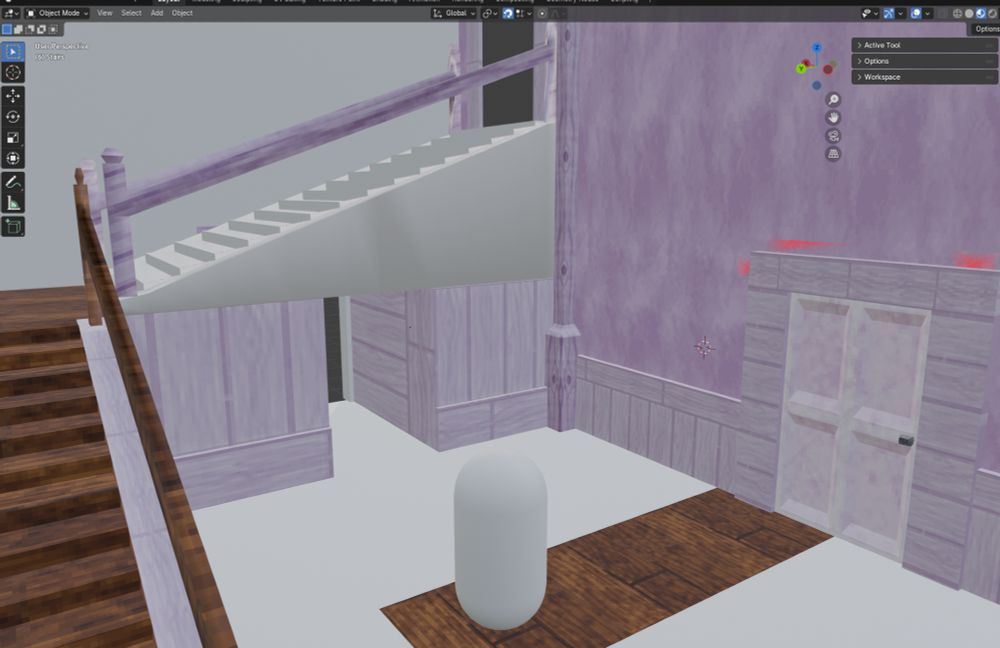This screenshot has width=1000, height=648.
Task: Select the Scale tool
Action: (13, 138)
